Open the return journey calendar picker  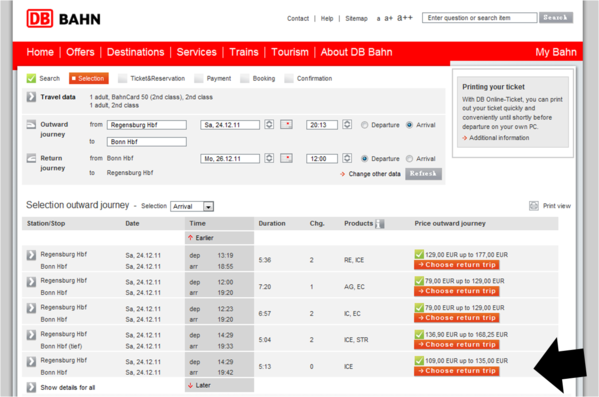286,158
